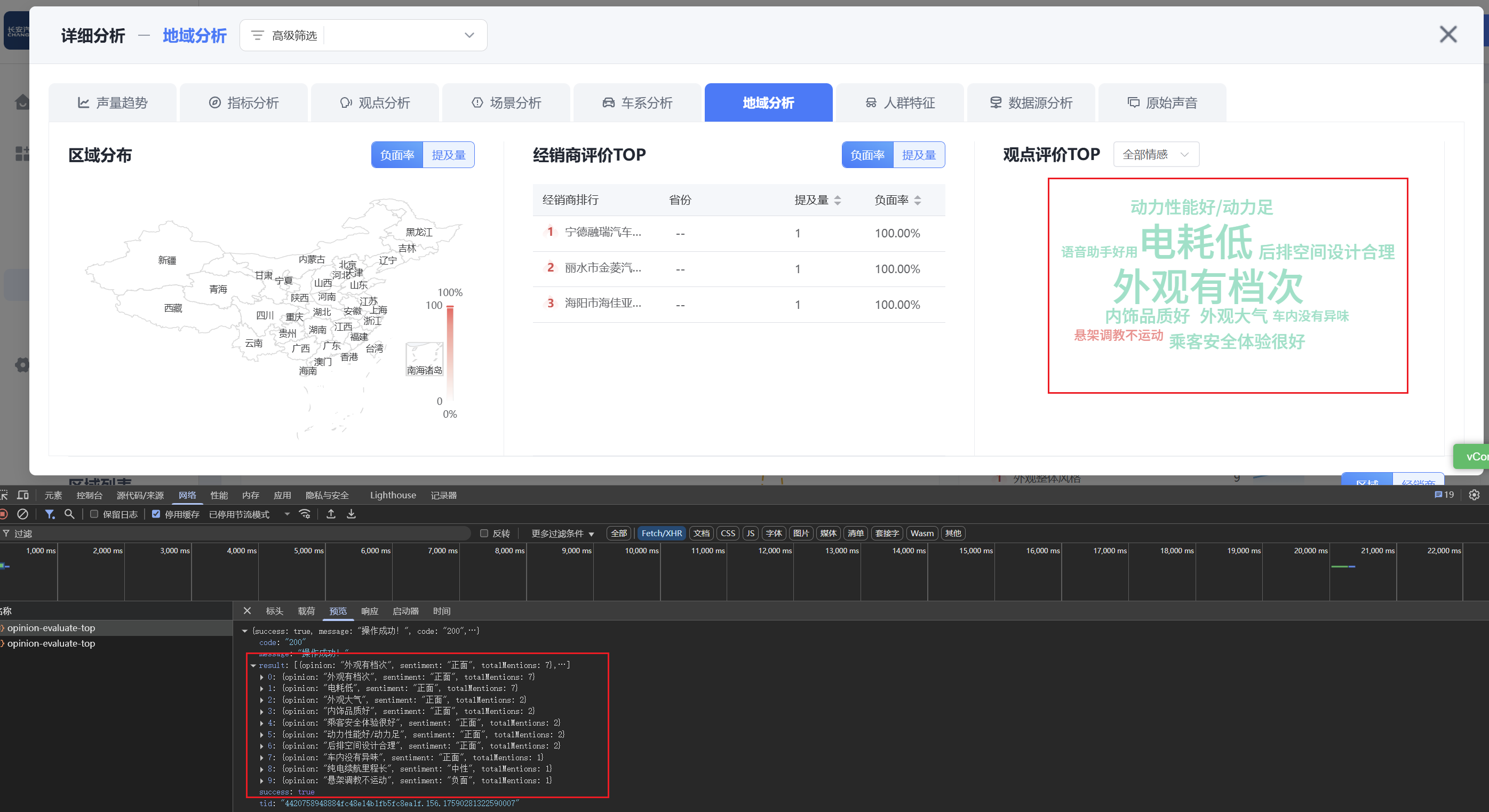Open the 全部情感 sentiment dropdown
1489x812 pixels.
point(1156,155)
